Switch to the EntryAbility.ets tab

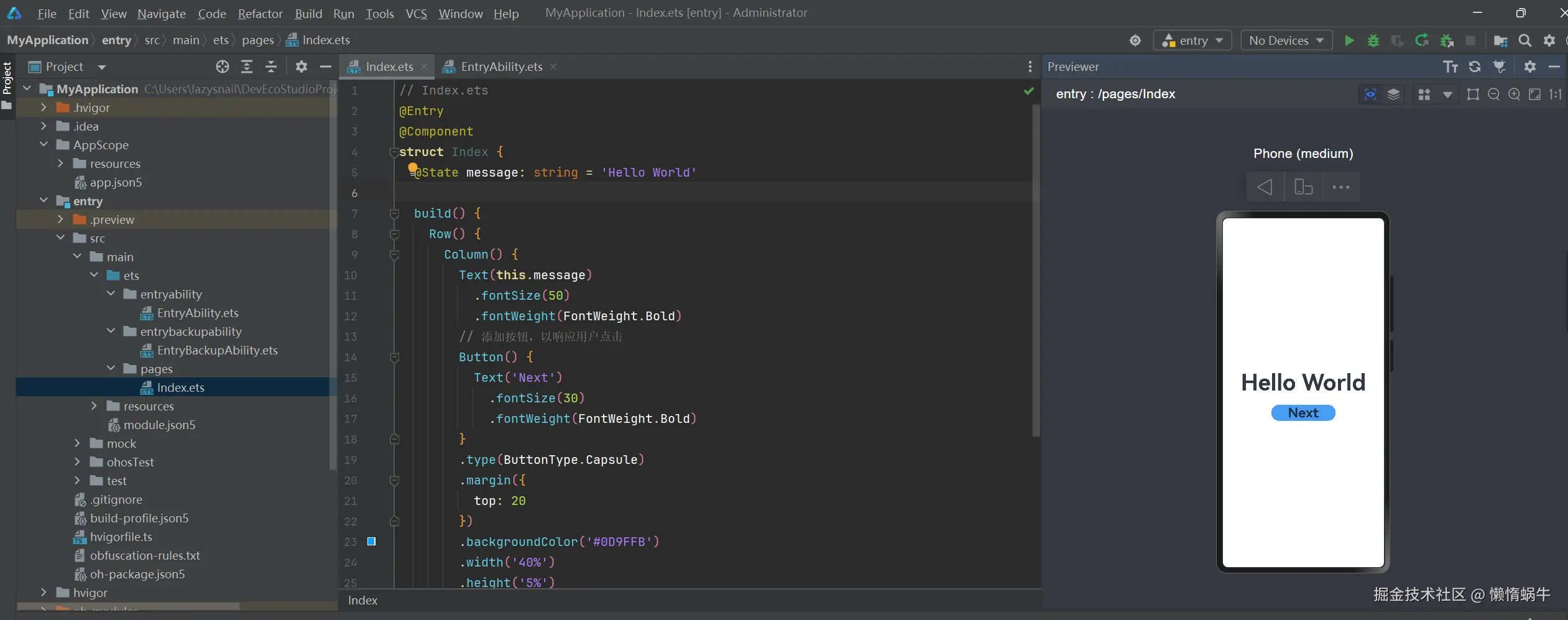click(x=501, y=67)
